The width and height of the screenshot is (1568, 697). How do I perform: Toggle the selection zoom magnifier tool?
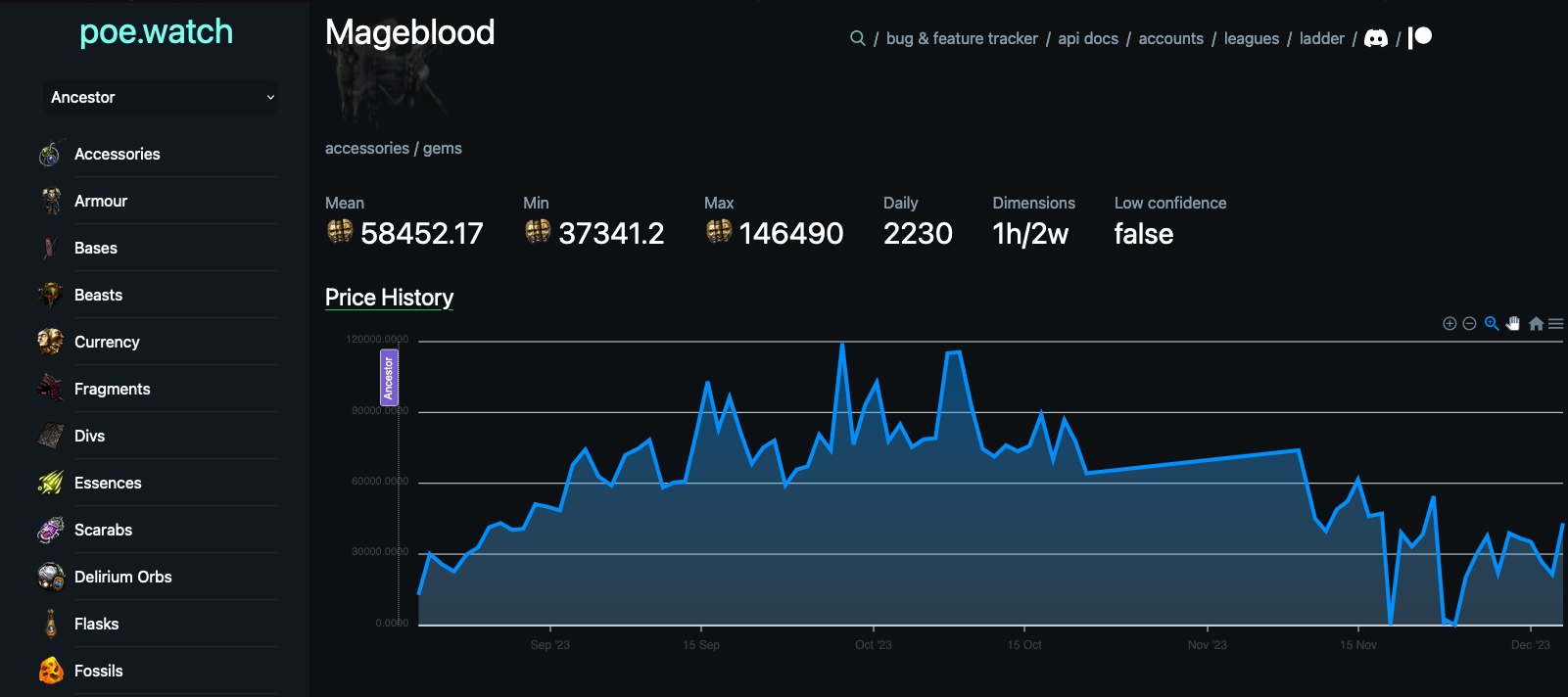pyautogui.click(x=1492, y=324)
